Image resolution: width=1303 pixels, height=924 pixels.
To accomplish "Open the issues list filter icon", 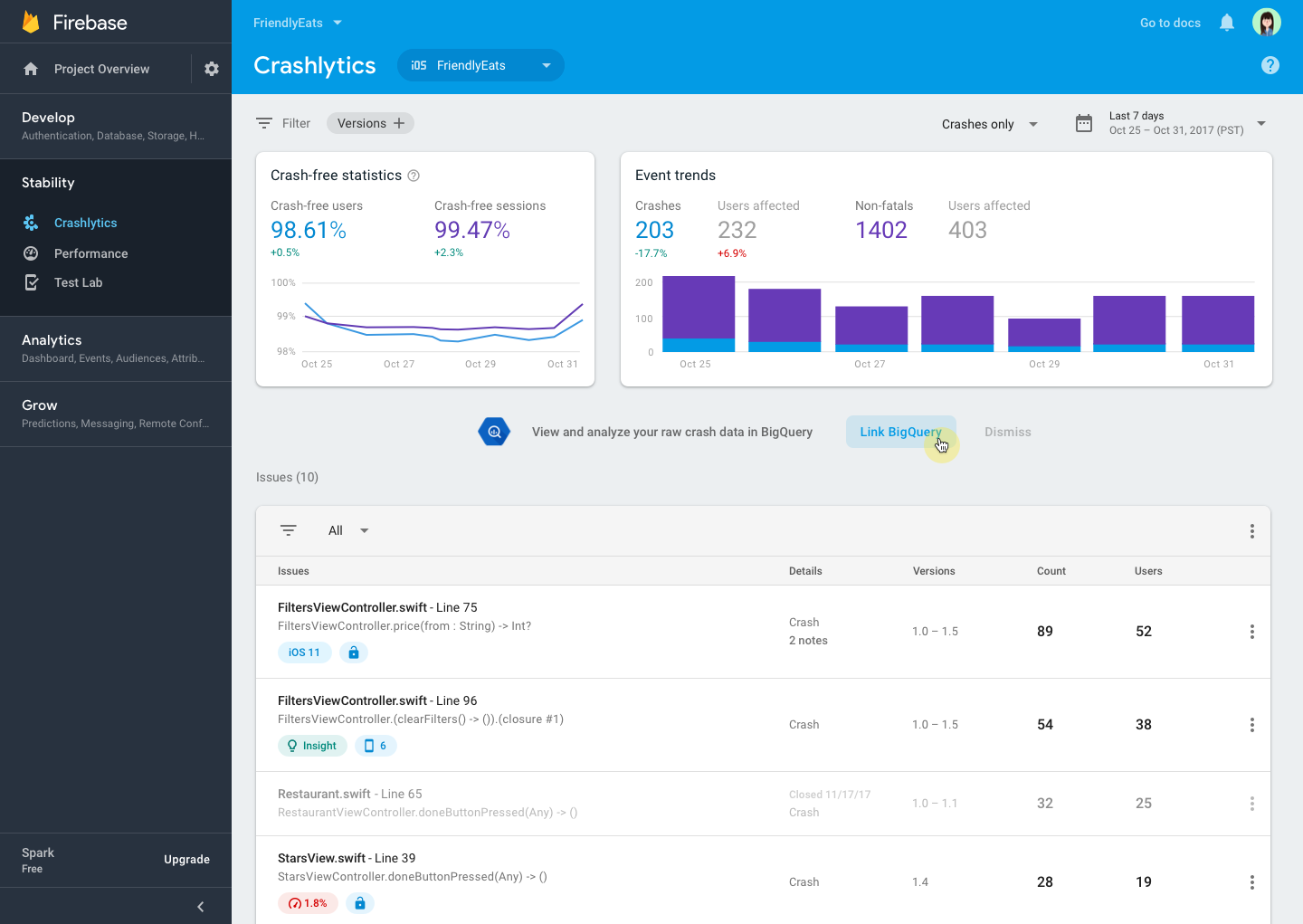I will click(289, 530).
